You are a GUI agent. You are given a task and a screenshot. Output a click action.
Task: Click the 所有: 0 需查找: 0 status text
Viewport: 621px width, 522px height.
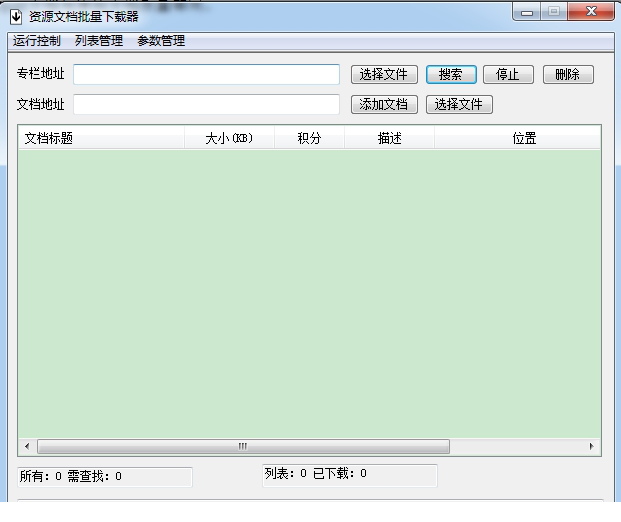click(71, 476)
